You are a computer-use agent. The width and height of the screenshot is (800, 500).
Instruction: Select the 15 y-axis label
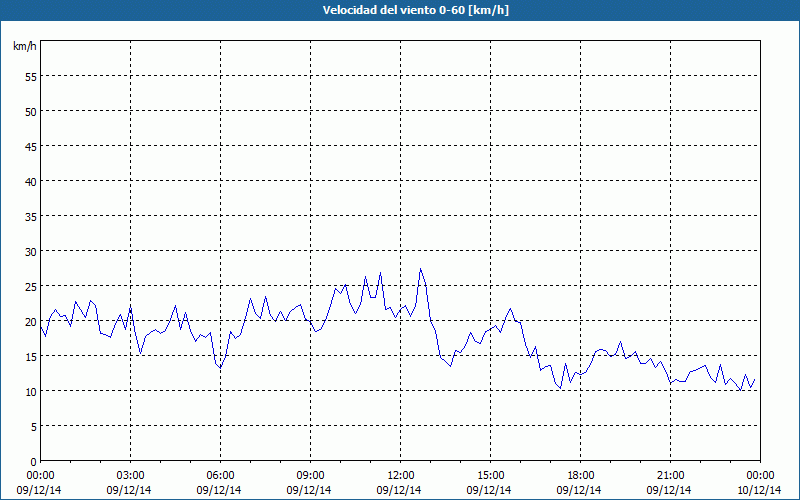click(31, 357)
